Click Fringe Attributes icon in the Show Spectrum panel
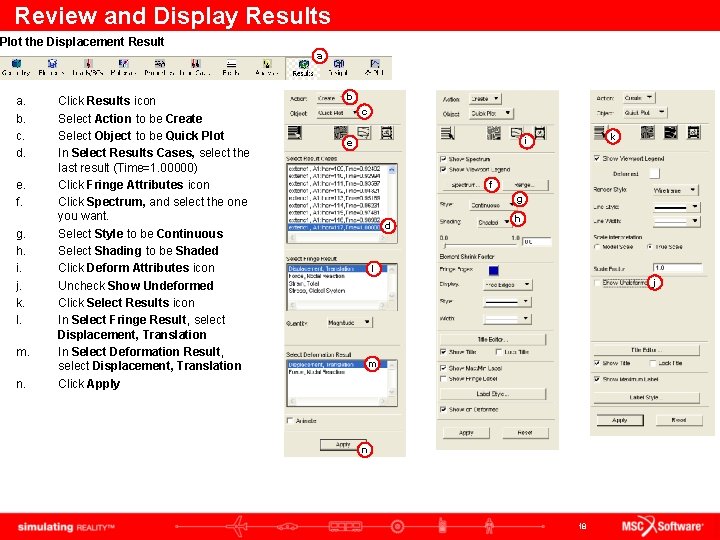 click(x=494, y=134)
